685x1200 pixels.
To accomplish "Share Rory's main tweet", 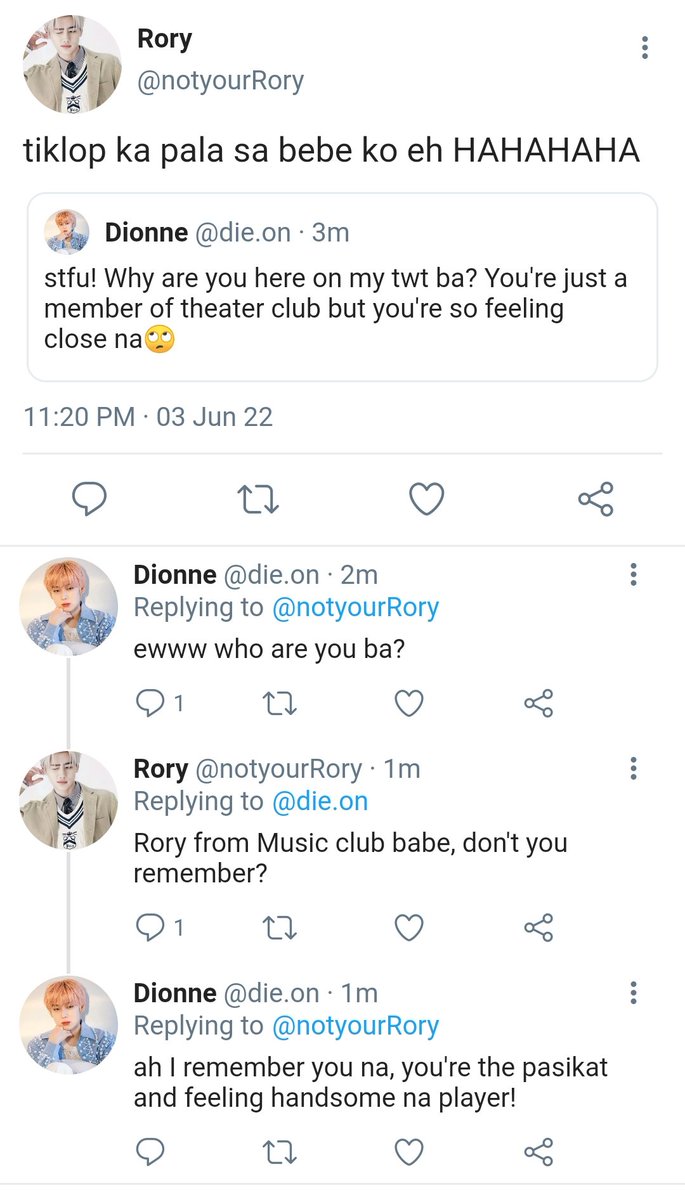I will pos(596,498).
